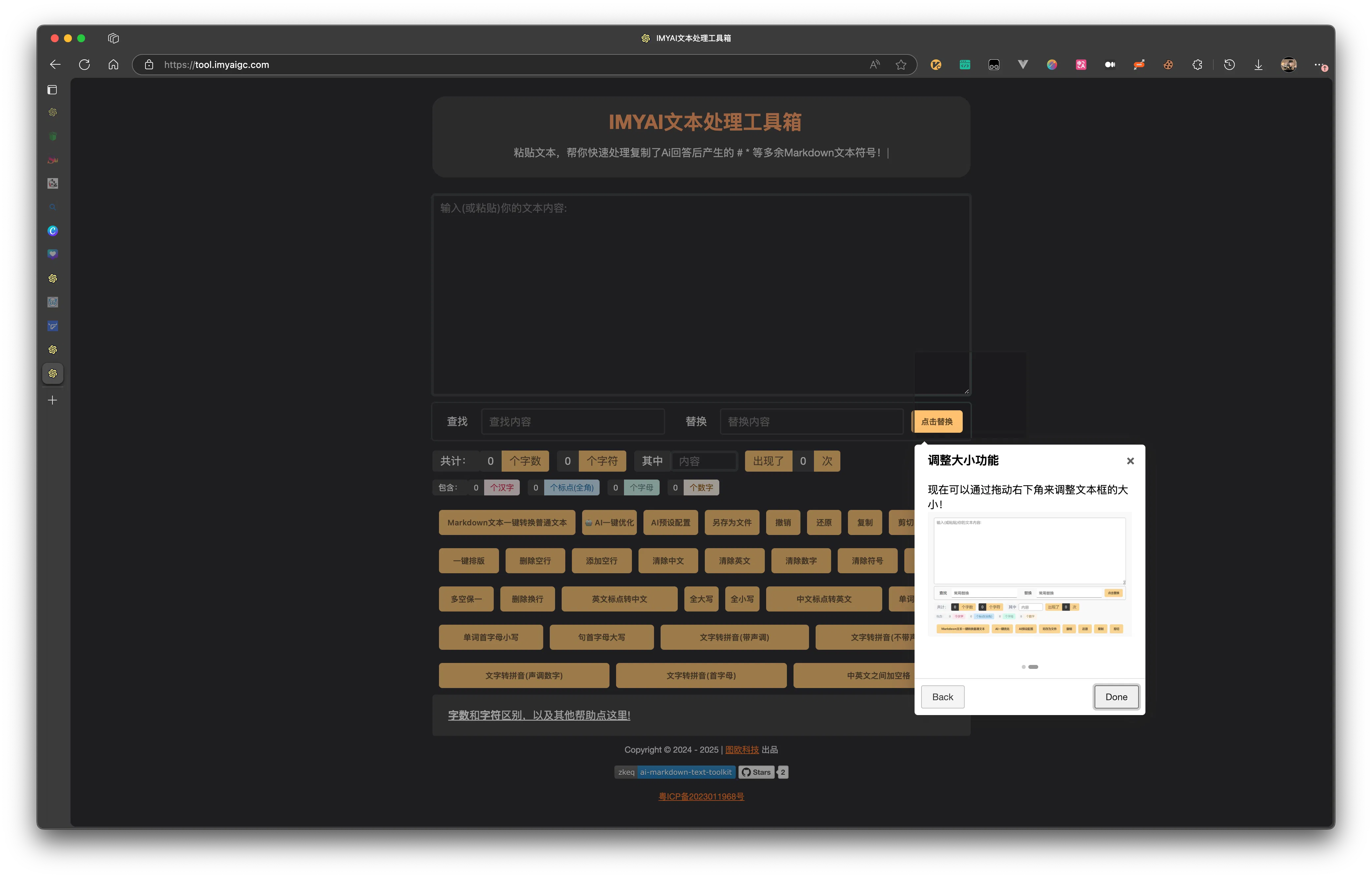Click the 删除换行 button

click(x=527, y=599)
